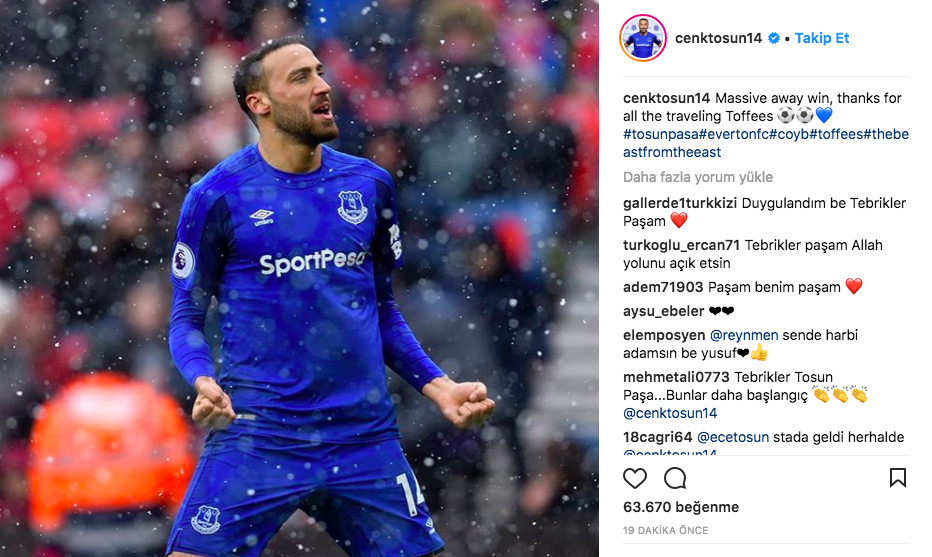This screenshot has height=557, width=932.
Task: Open the cenktosun14 profile picture
Action: pyautogui.click(x=643, y=38)
